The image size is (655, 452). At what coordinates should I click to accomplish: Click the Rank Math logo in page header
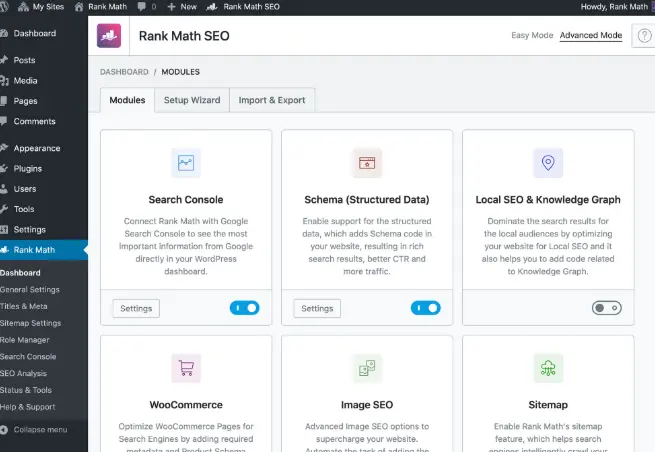click(x=109, y=36)
